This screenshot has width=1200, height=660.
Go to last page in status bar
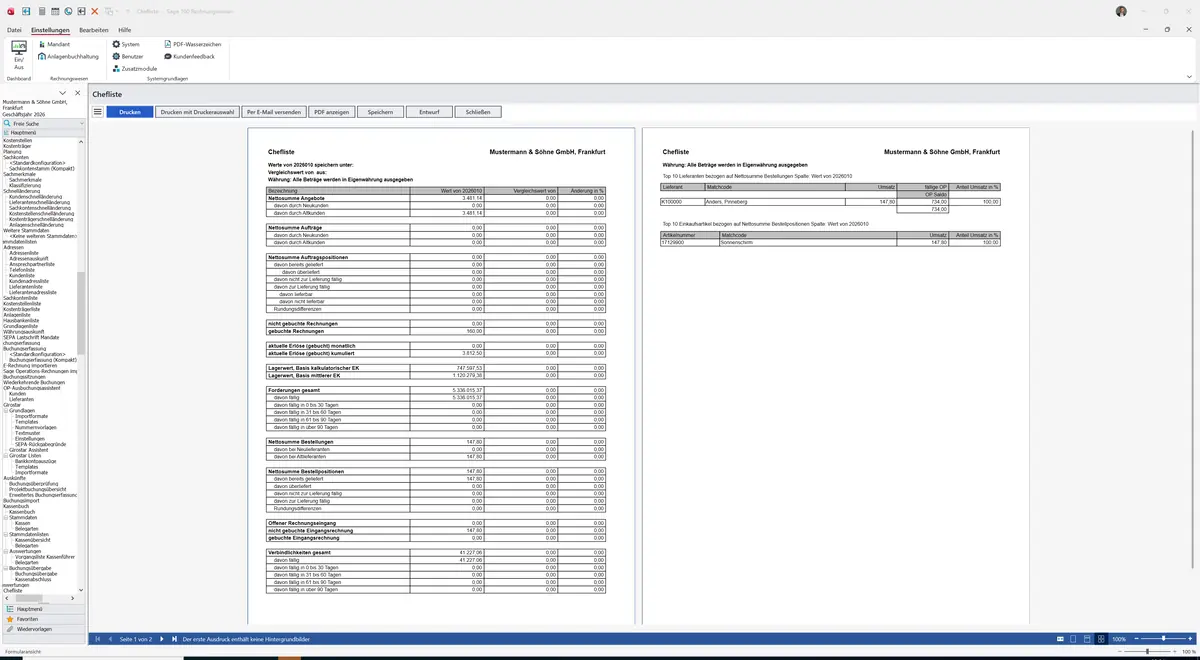[x=174, y=638]
